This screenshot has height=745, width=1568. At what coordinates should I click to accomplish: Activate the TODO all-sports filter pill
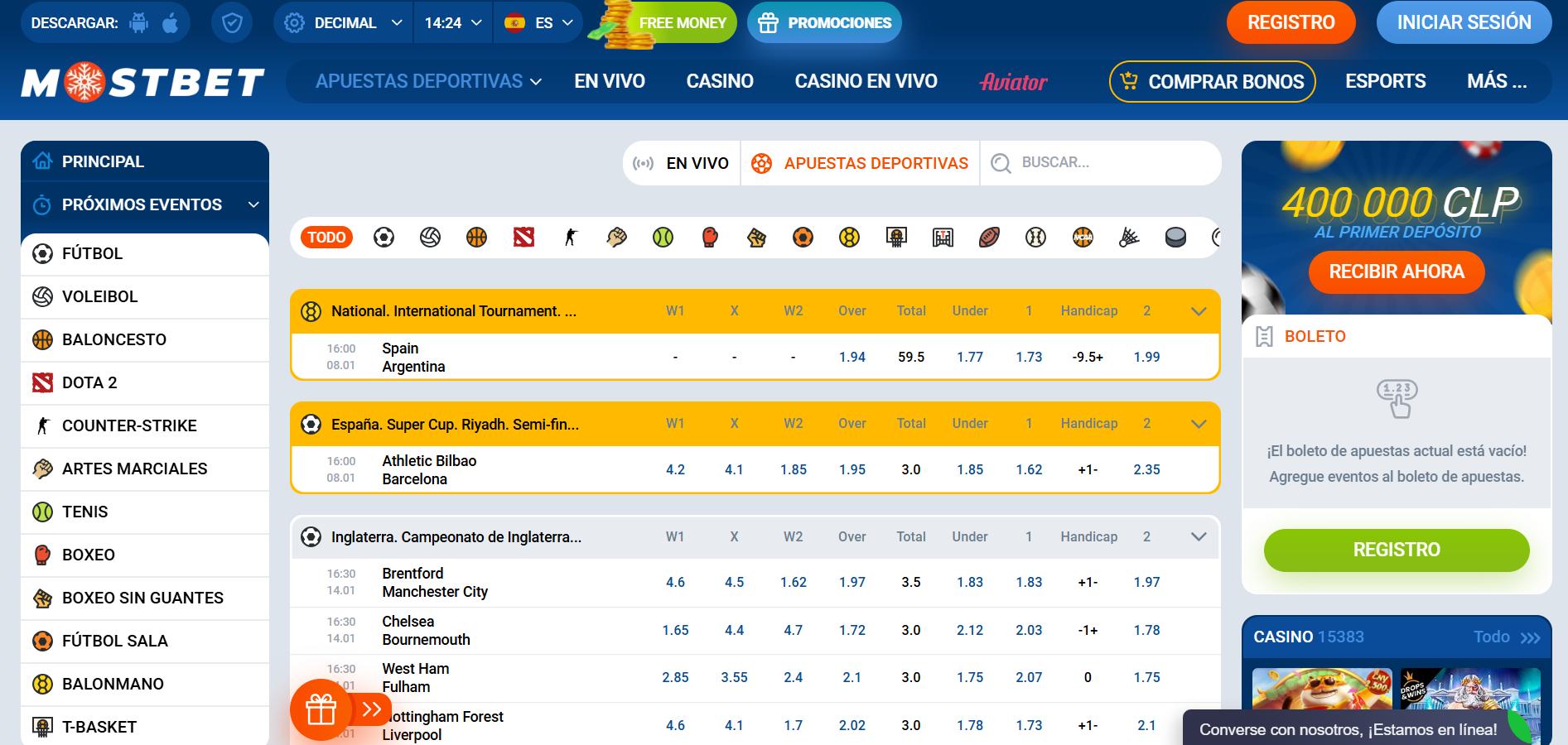pyautogui.click(x=326, y=238)
